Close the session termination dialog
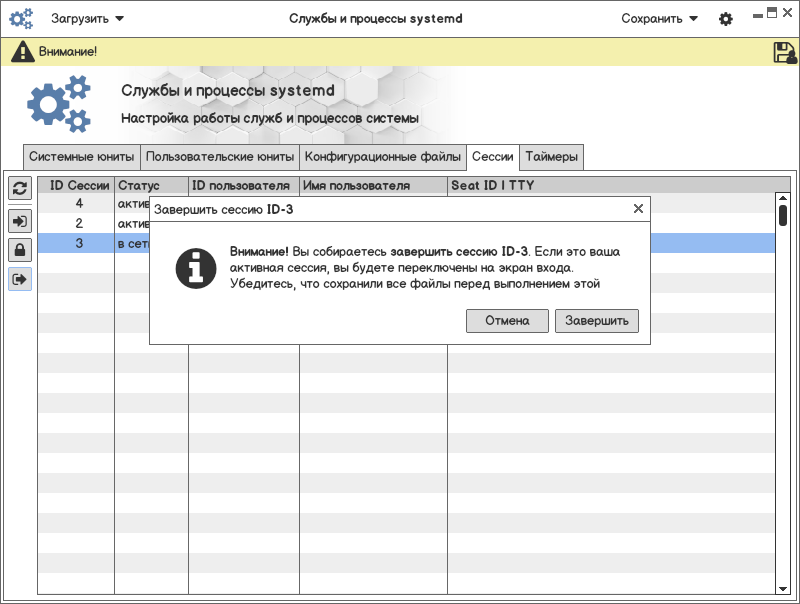 (x=638, y=209)
